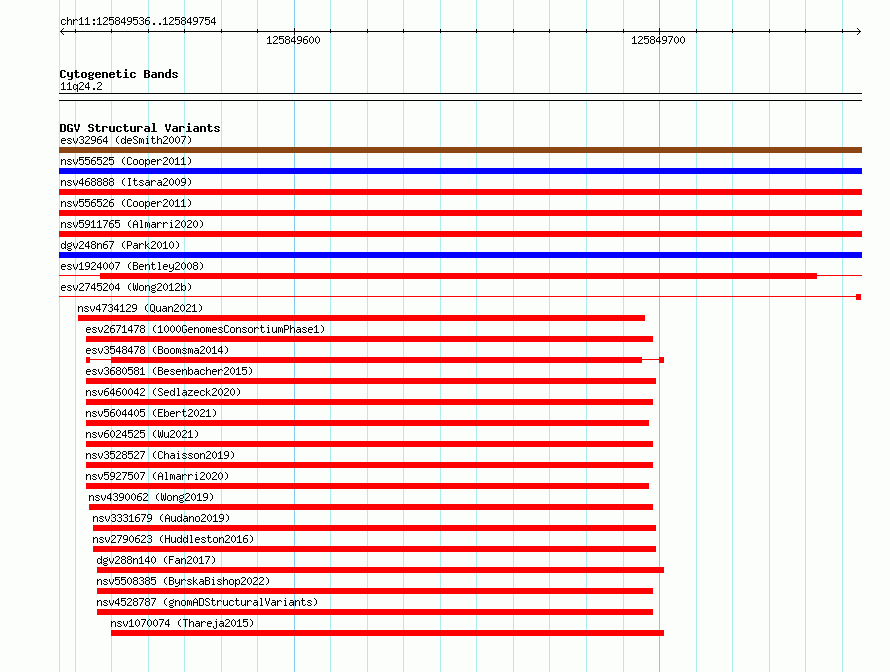Click the red nsv556526 variant bar
Viewport: 890px width, 672px height.
[x=460, y=213]
